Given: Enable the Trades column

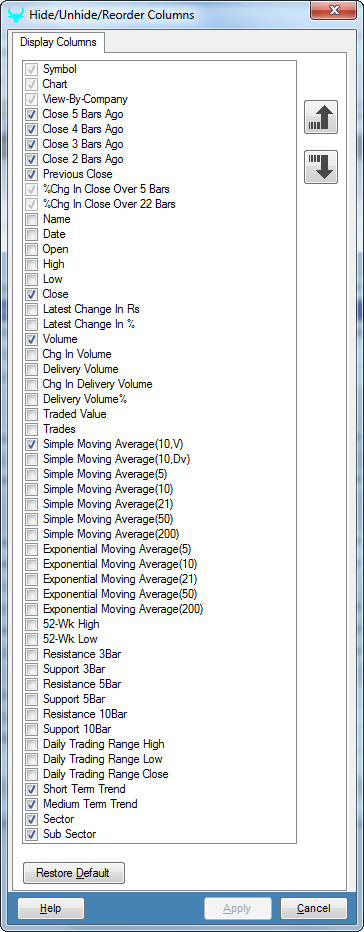Looking at the screenshot, I should tap(32, 429).
